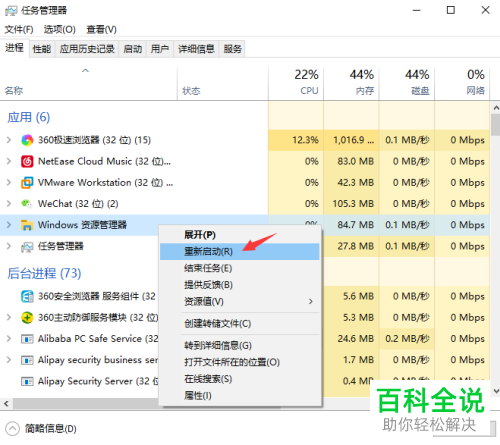
Task: Sort by the CPU column header
Action: pyautogui.click(x=296, y=83)
